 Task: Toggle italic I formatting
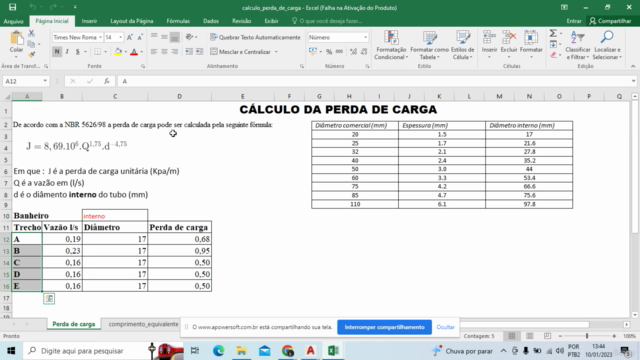67,52
